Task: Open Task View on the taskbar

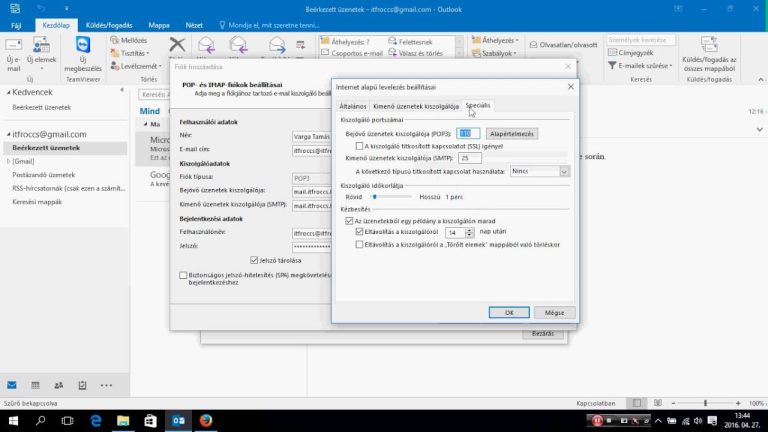Action: pyautogui.click(x=68, y=421)
